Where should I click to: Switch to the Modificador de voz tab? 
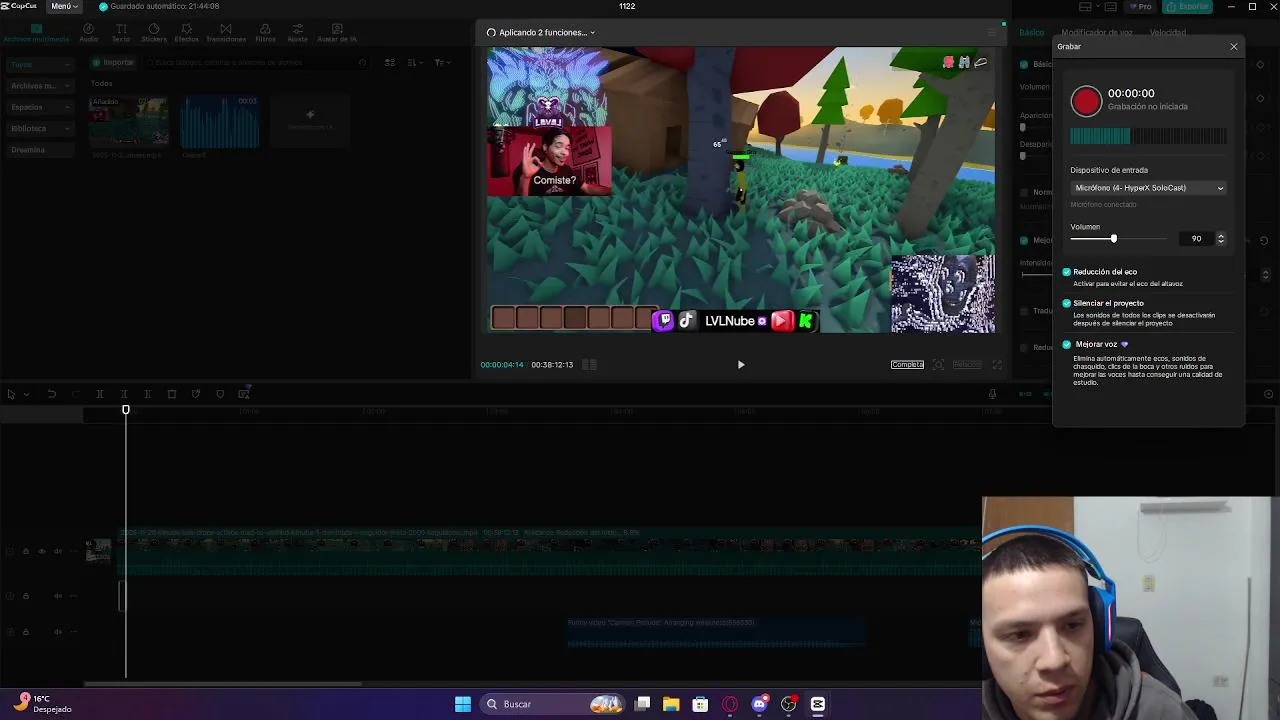1096,33
